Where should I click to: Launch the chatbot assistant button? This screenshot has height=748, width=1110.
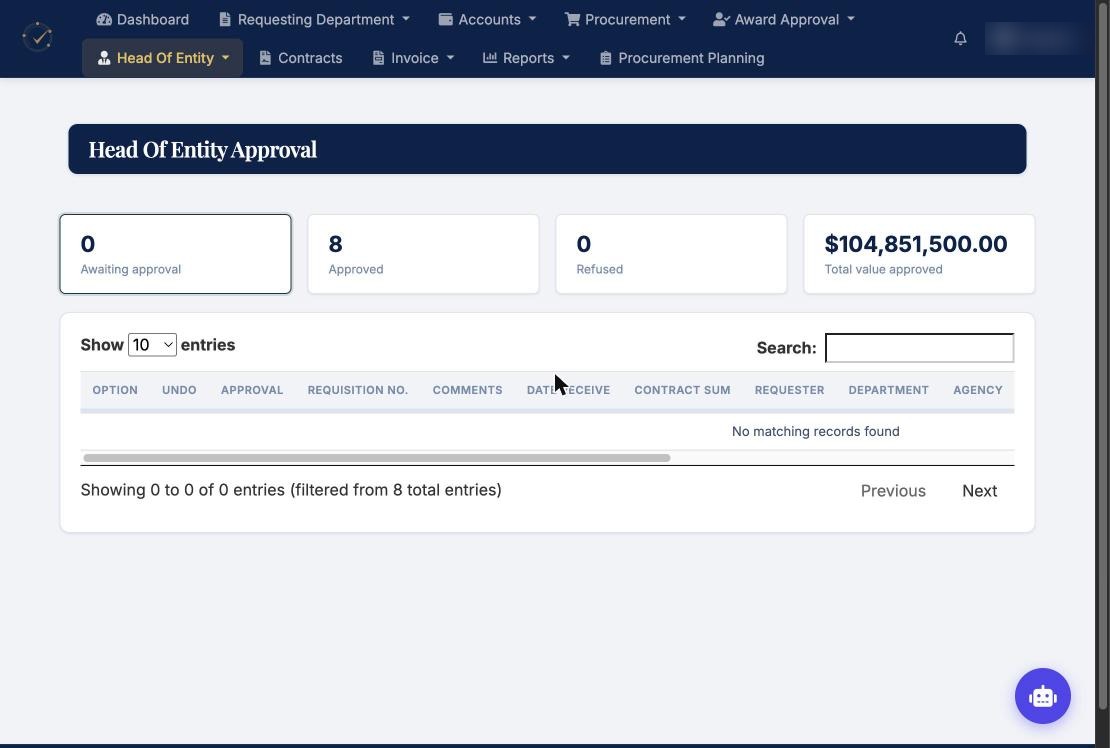pos(1042,696)
